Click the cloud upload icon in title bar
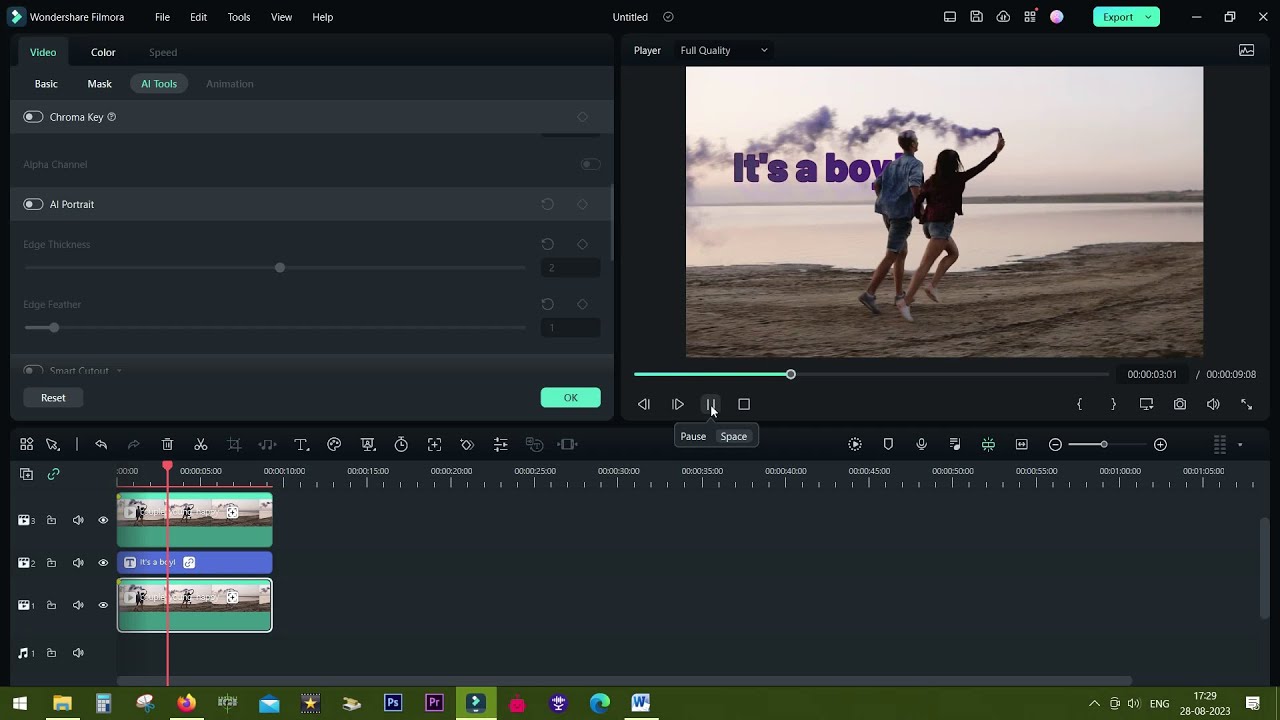 click(1003, 17)
